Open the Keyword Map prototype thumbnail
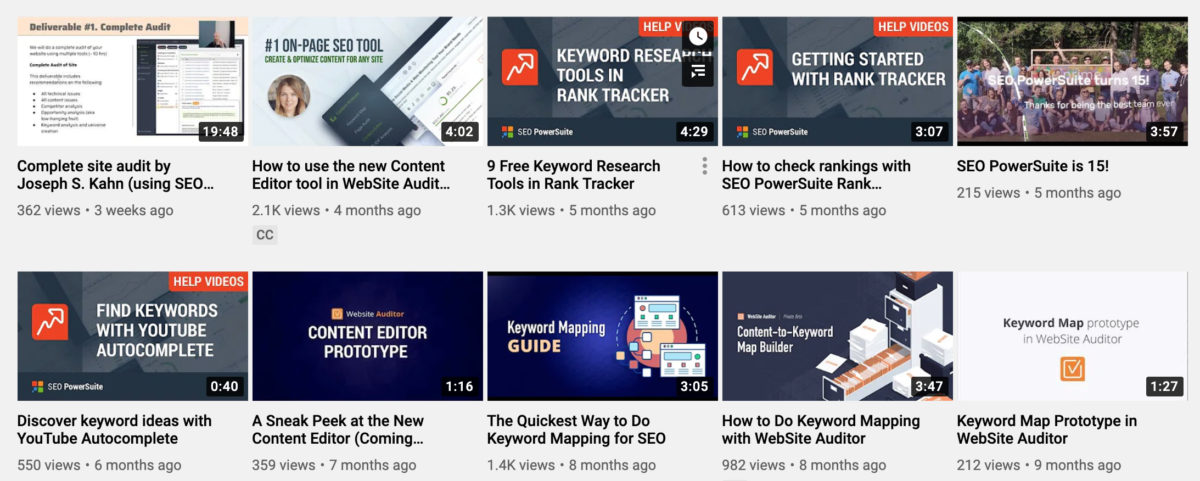 [x=1072, y=336]
